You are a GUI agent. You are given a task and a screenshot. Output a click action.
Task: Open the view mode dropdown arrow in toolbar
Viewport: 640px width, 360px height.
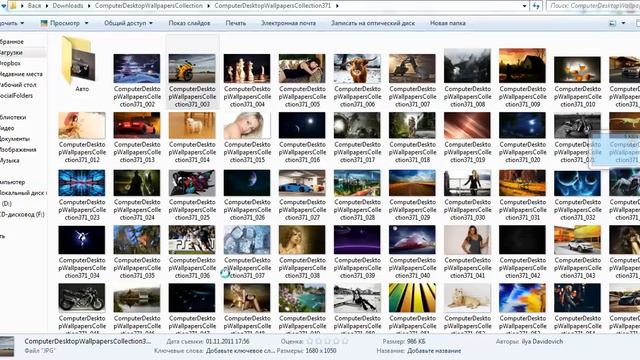pos(623,23)
